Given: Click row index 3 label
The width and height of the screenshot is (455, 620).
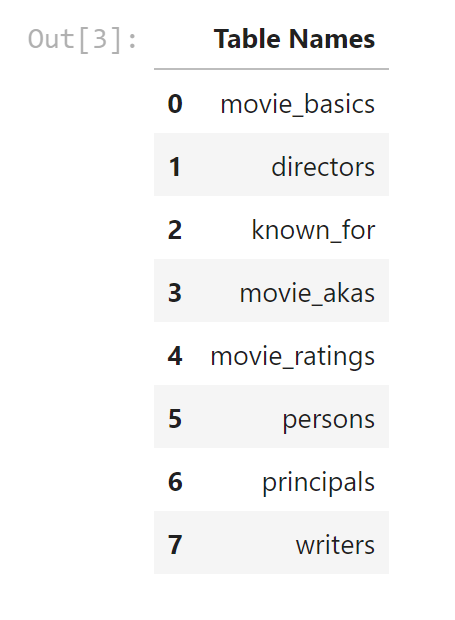Looking at the screenshot, I should coord(175,293).
